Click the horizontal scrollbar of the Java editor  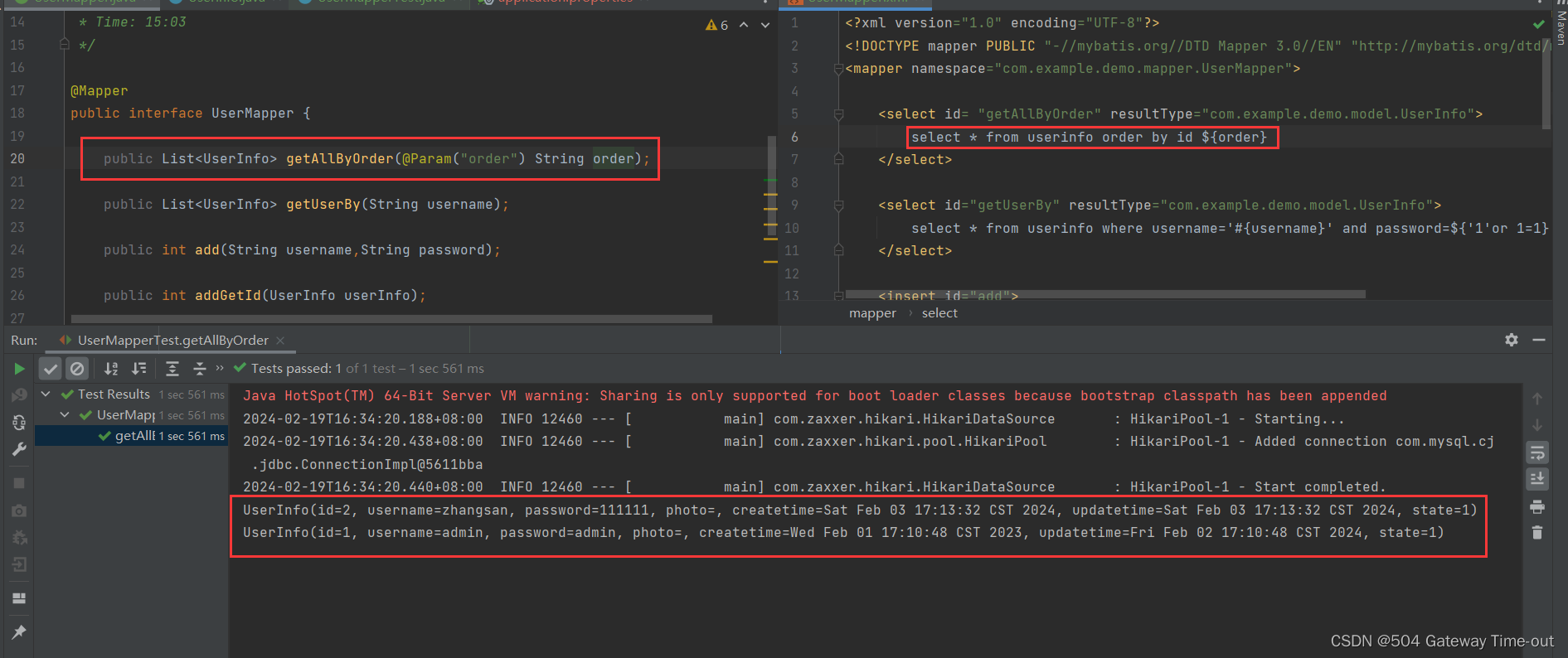[391, 319]
